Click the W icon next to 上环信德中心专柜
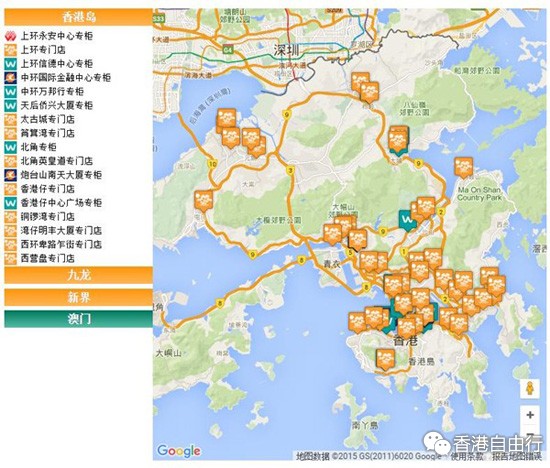 click(10, 64)
